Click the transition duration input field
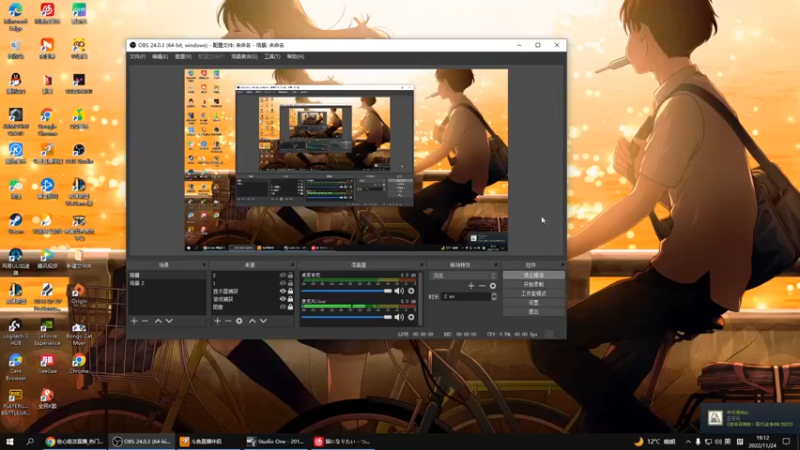The image size is (800, 450). coord(466,296)
